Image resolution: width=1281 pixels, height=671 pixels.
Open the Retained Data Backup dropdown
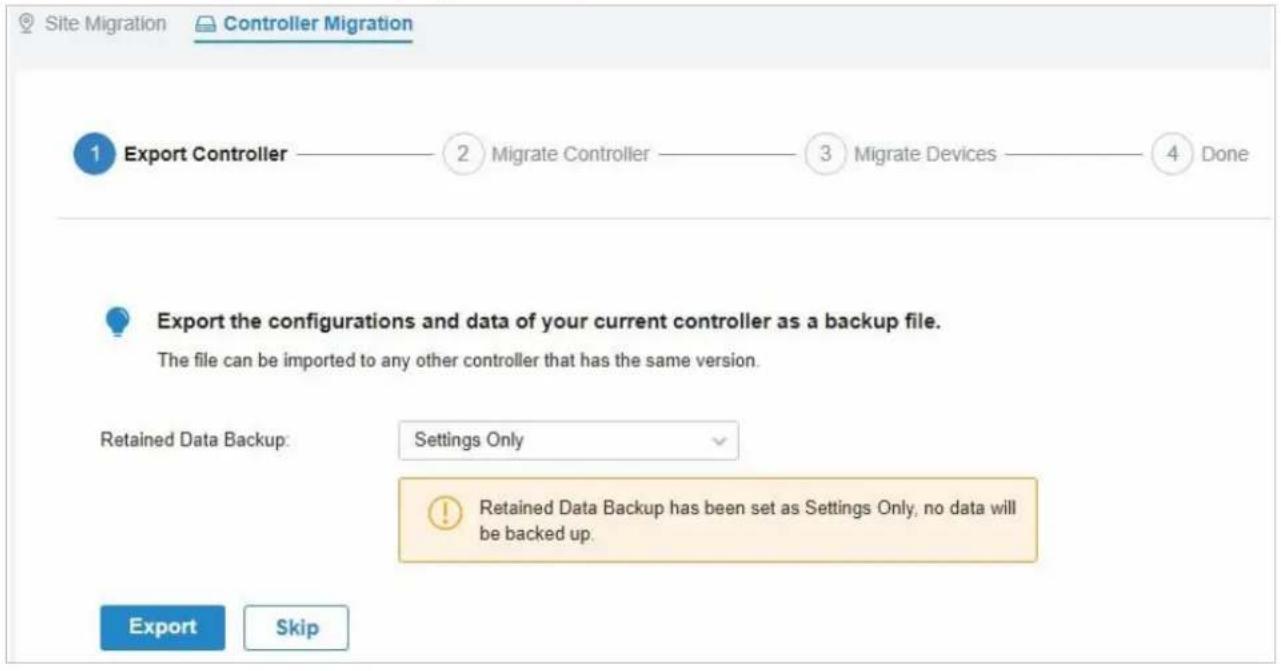point(568,440)
